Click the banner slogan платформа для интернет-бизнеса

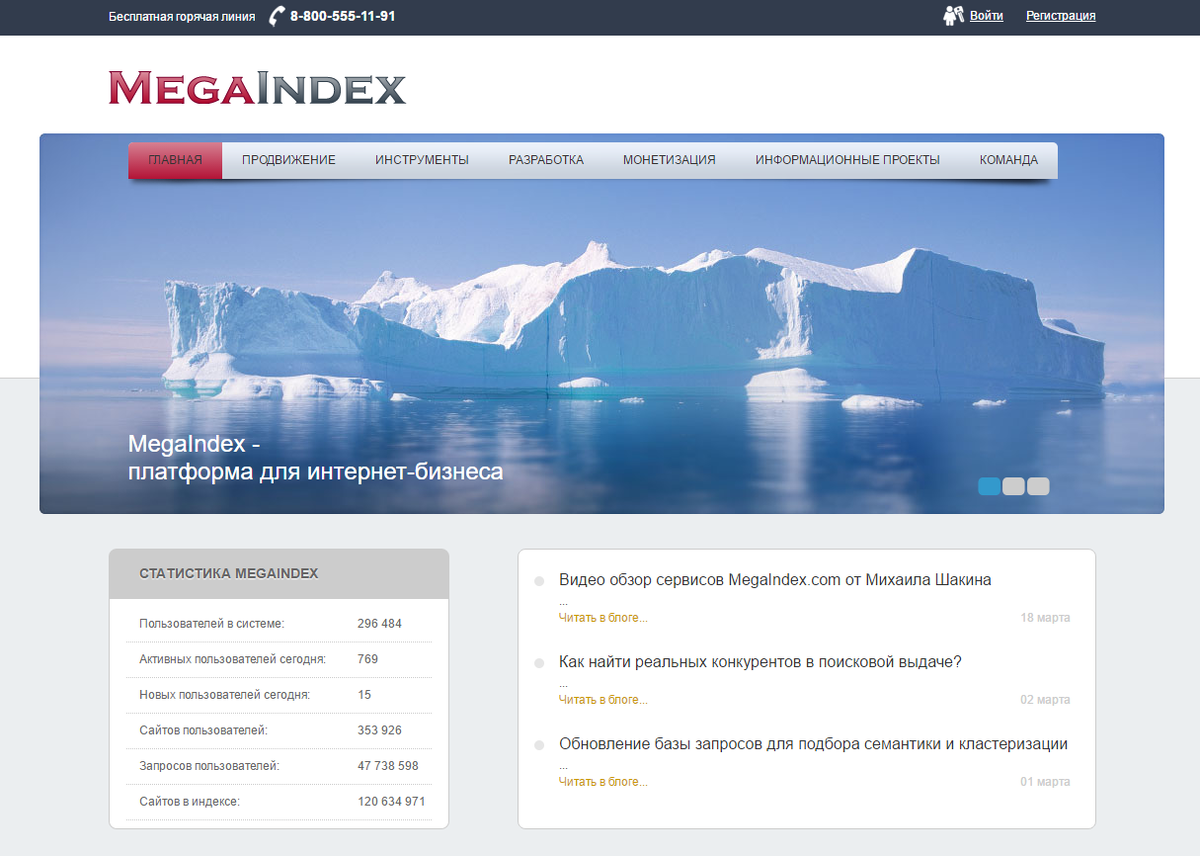pos(316,472)
